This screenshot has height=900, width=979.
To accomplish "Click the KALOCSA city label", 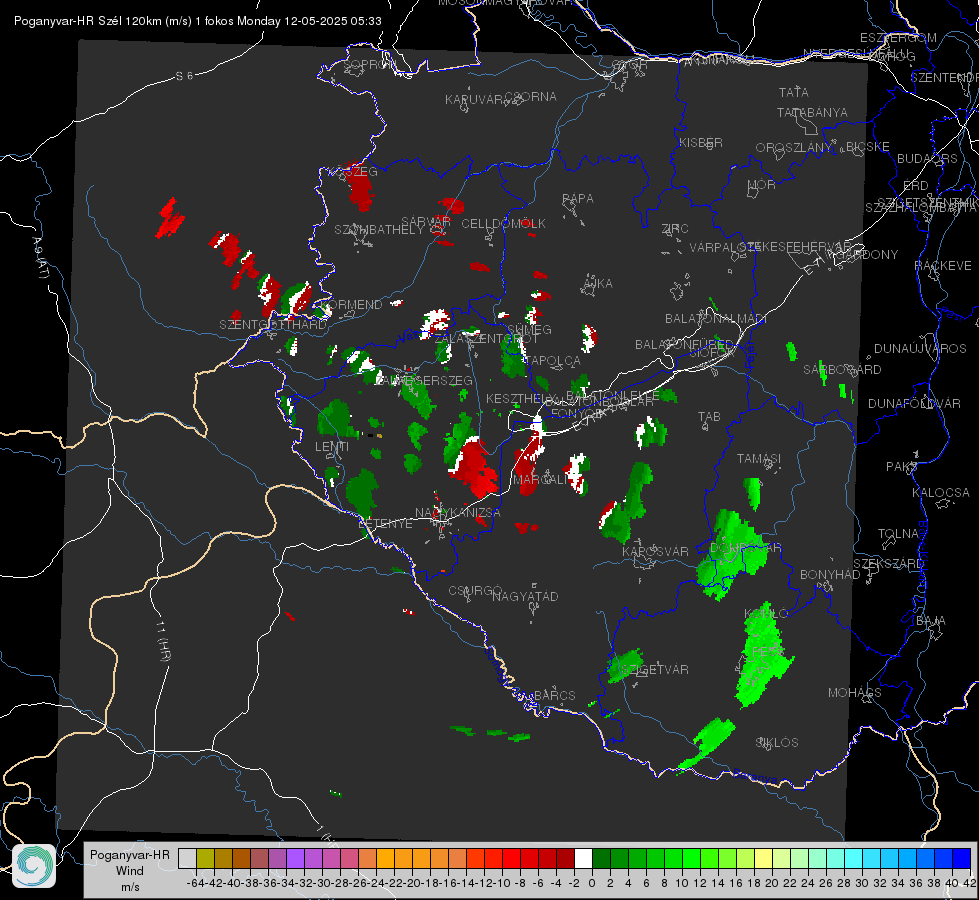I will [x=940, y=493].
